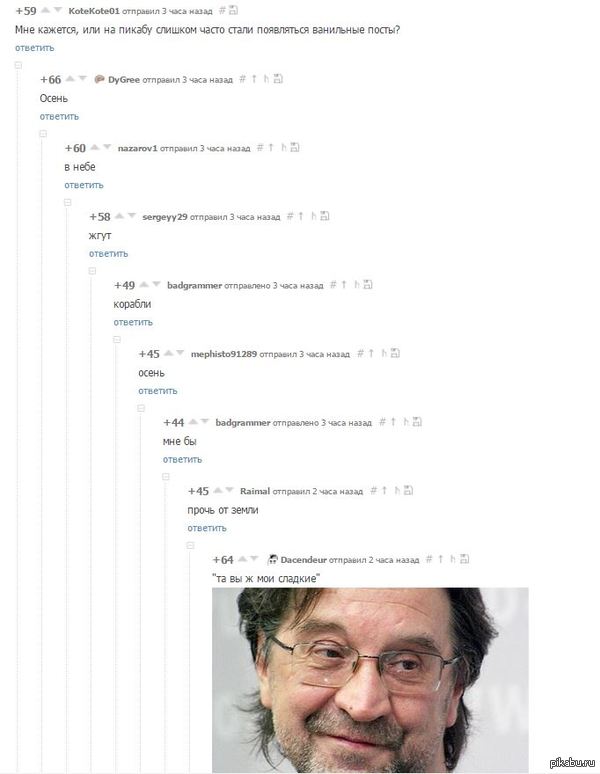The width and height of the screenshot is (600, 774).
Task: Open permalink hash icon on mephisto91289's comment
Action: [360, 353]
